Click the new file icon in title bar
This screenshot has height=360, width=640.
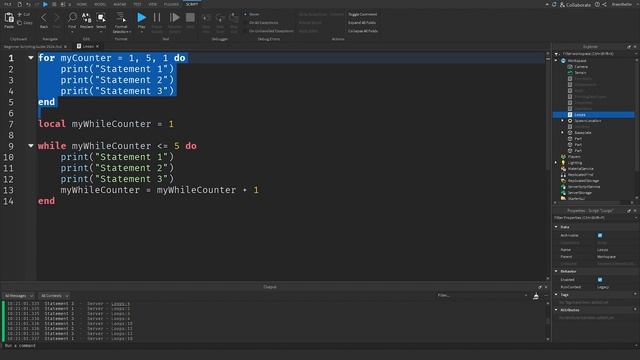click(x=19, y=4)
